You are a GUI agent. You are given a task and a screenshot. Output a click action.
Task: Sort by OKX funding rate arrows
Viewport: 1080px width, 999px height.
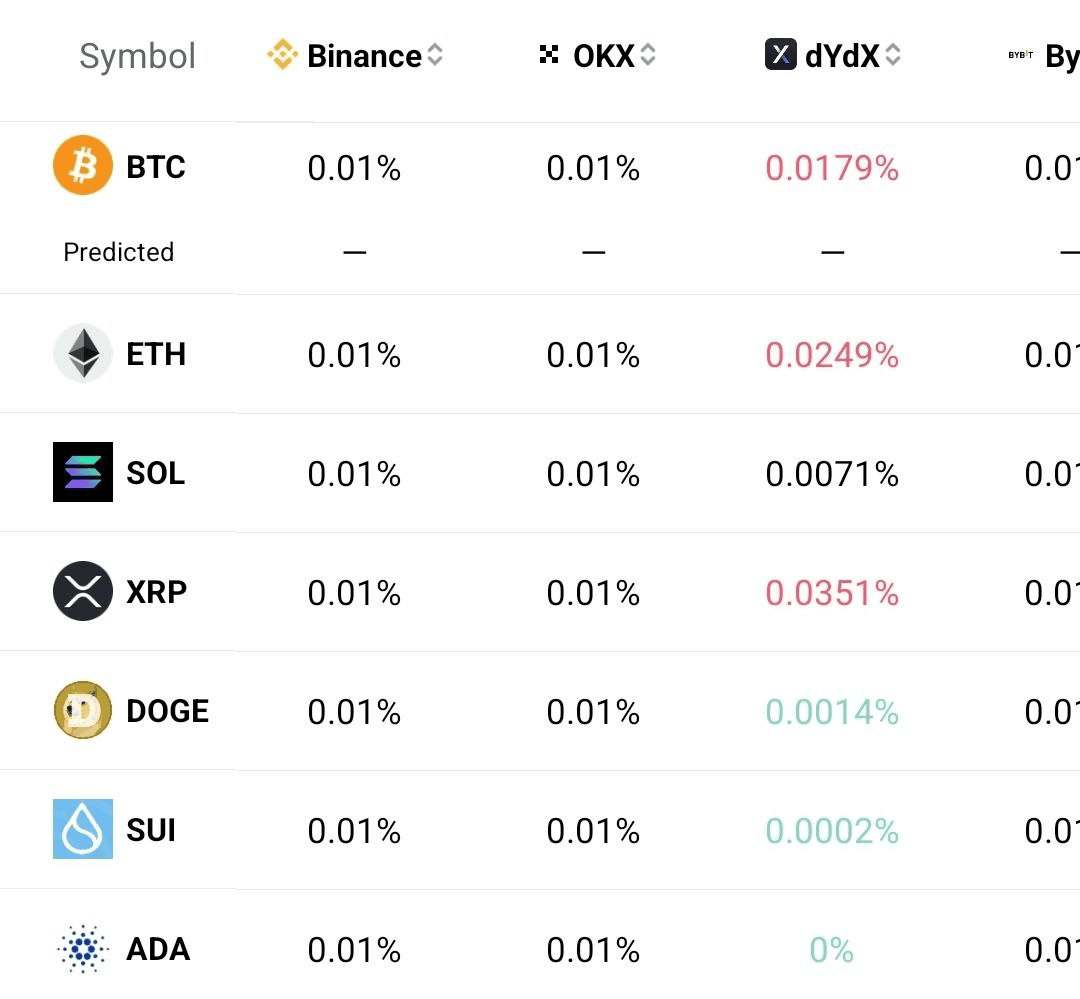647,54
